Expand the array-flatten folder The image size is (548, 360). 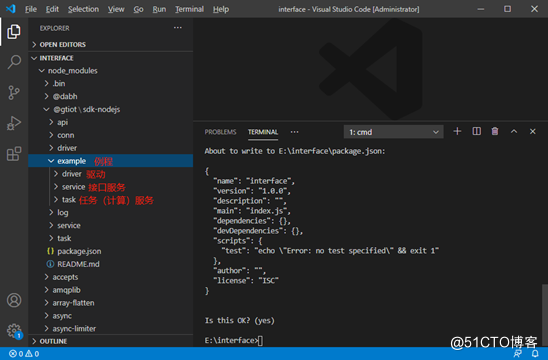click(x=110, y=303)
